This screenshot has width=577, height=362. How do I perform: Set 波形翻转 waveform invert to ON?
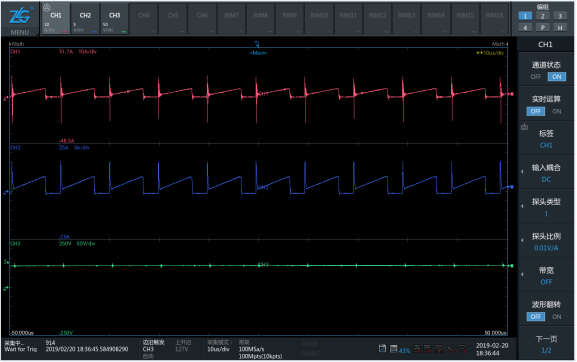click(x=556, y=316)
